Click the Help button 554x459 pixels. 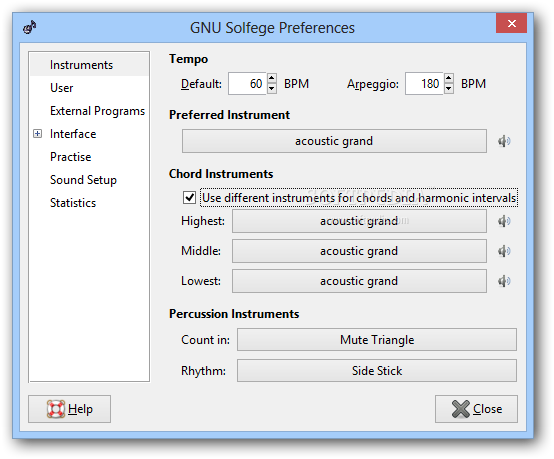pos(69,409)
